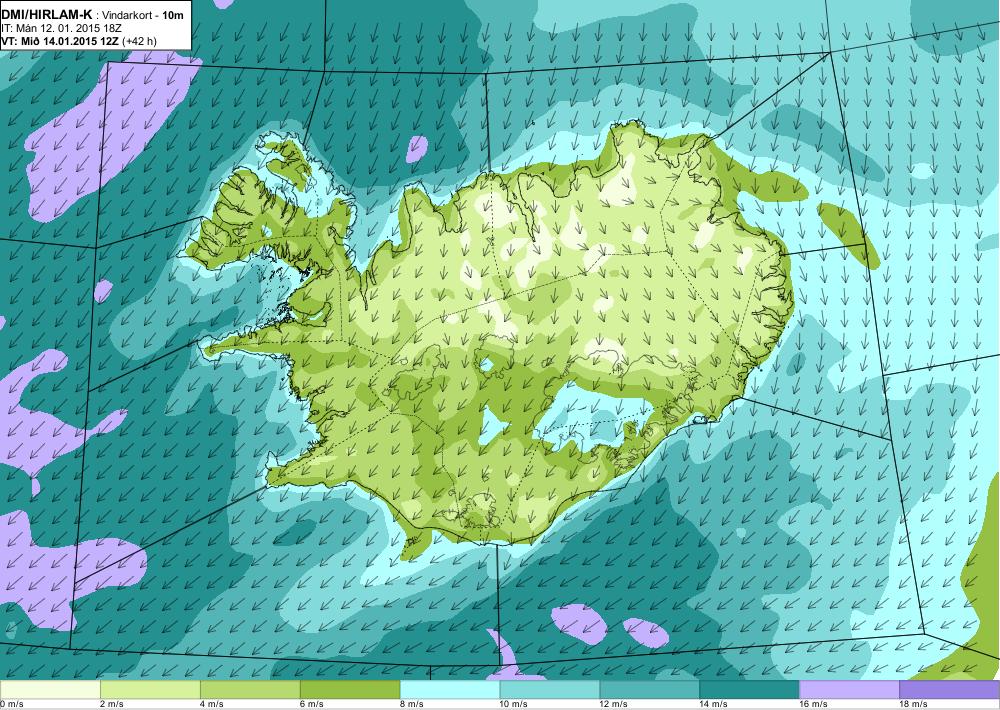This screenshot has width=1000, height=710.
Task: Select the 10–12 m/s turquoise legend swatch
Action: coord(550,690)
